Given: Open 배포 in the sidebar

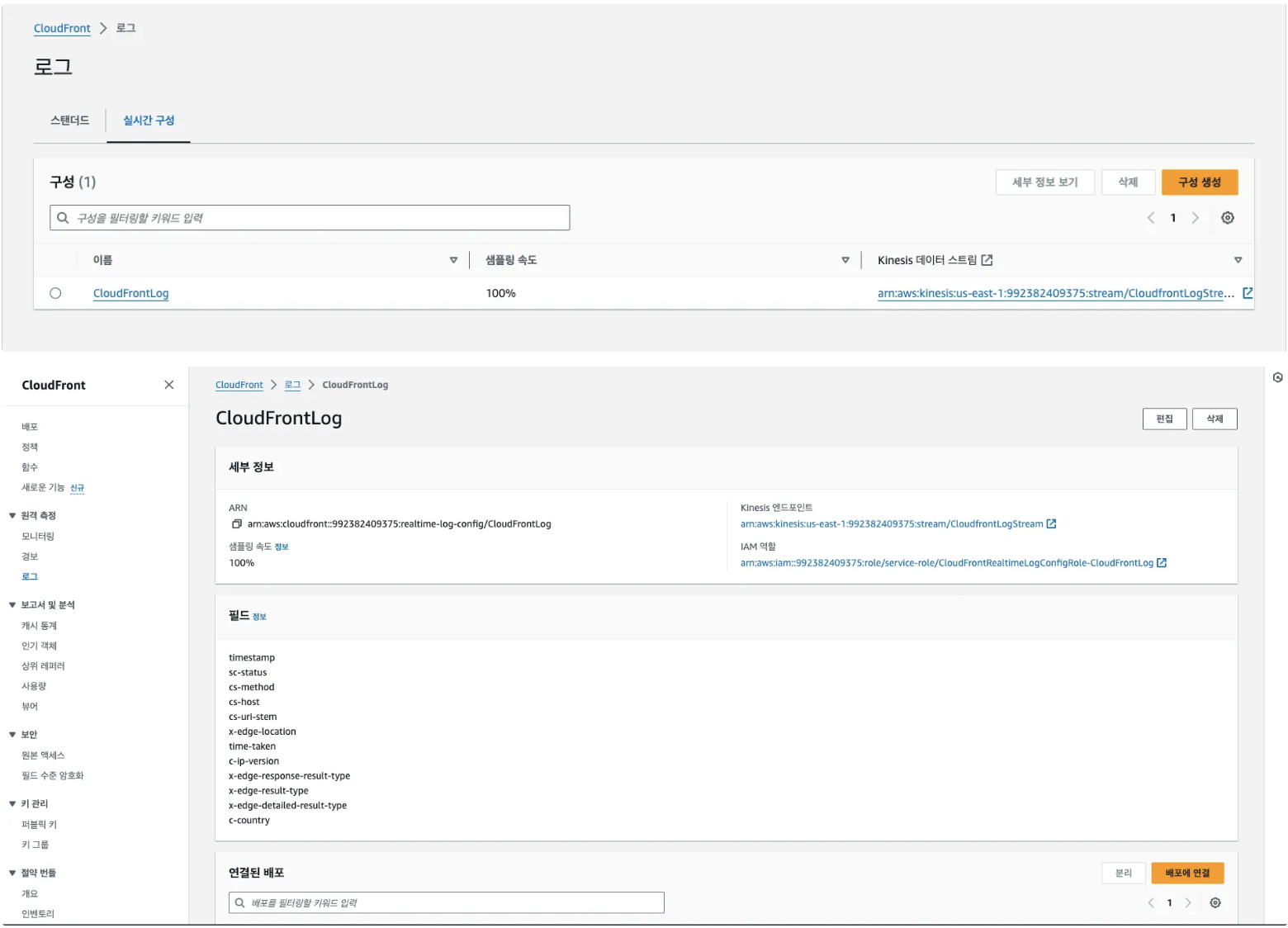Looking at the screenshot, I should pos(30,427).
